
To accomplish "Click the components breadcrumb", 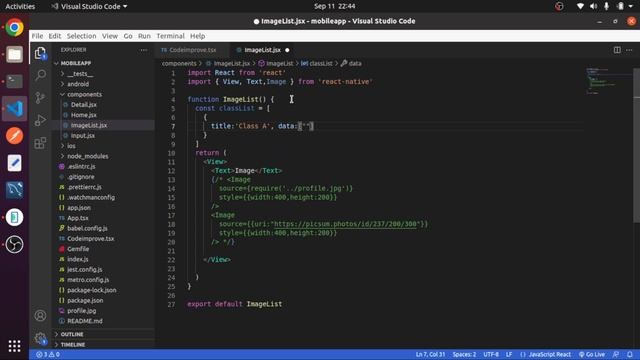I will pos(179,63).
